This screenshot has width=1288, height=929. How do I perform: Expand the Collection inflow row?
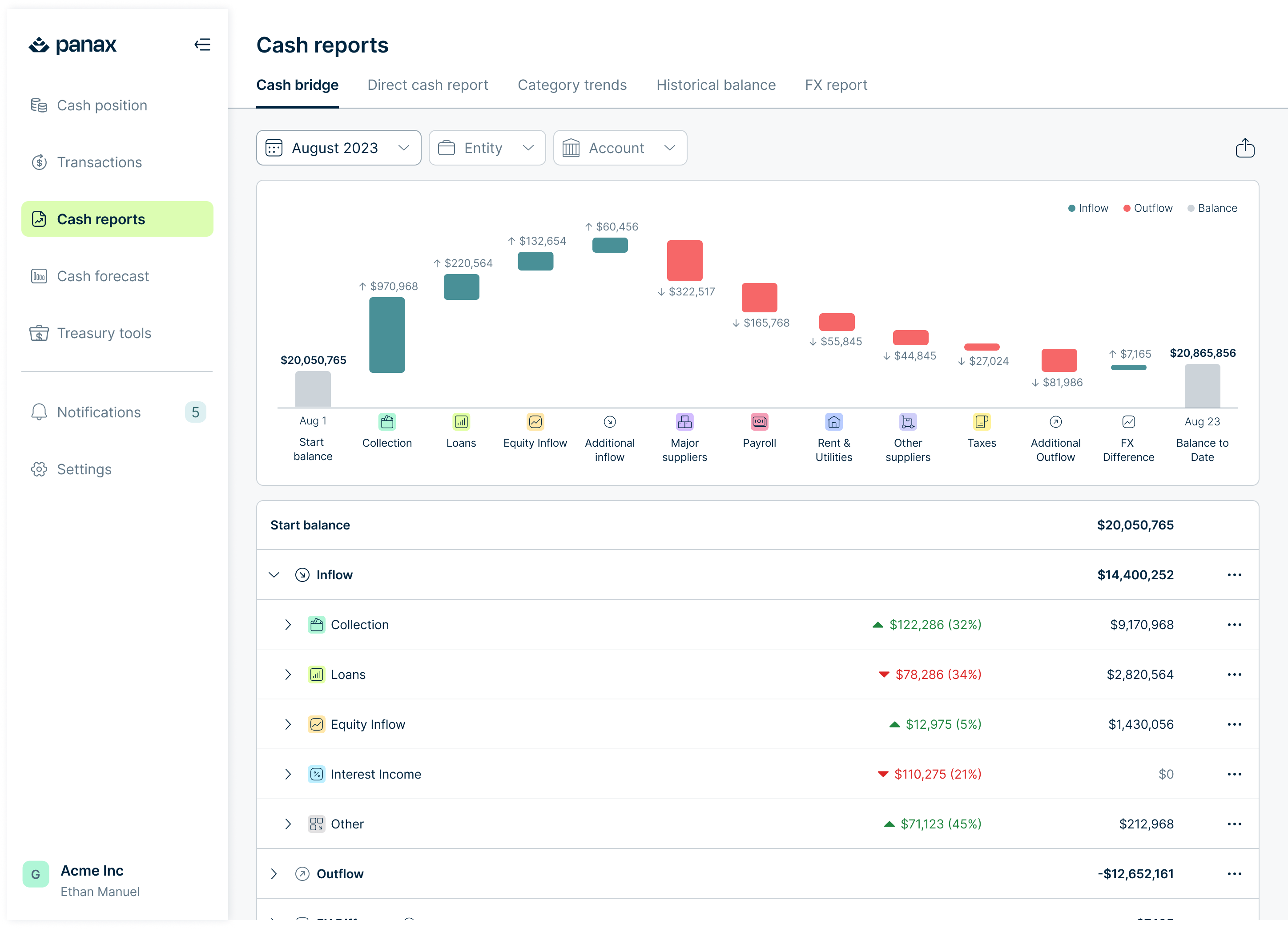coord(288,624)
